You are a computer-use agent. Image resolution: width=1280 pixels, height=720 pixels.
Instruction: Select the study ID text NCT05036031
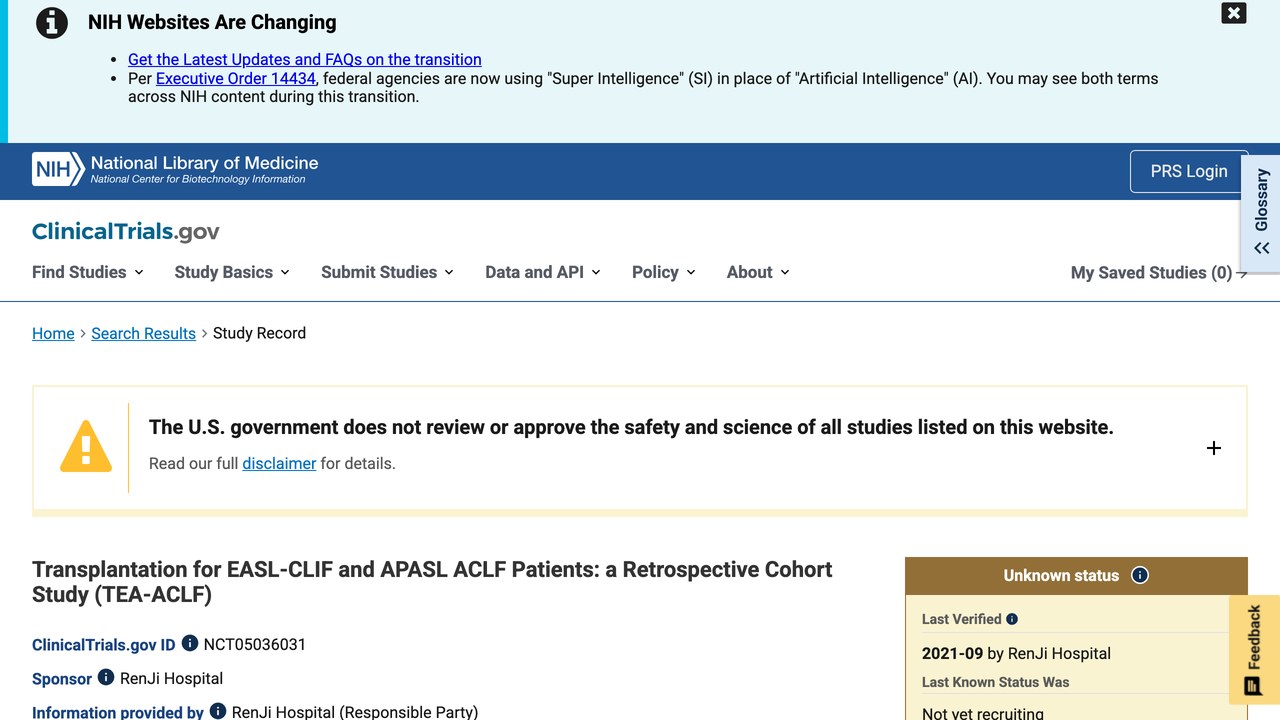coord(255,644)
